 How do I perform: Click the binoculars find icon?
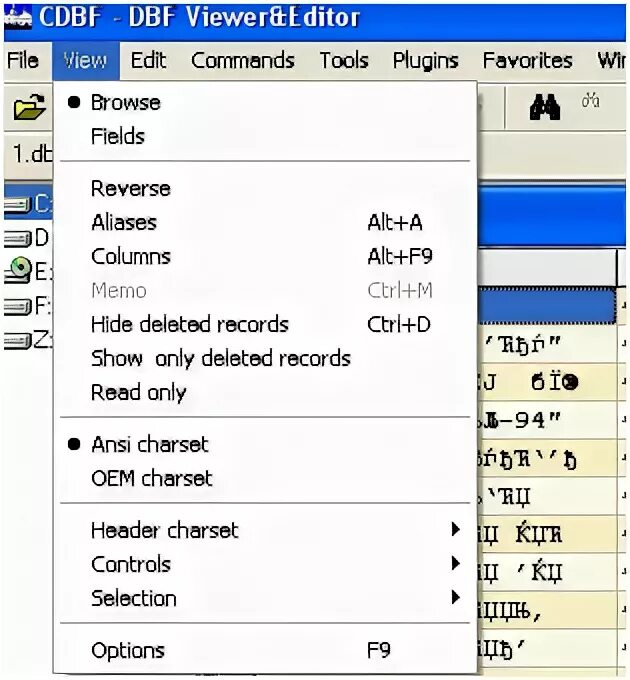(x=545, y=107)
